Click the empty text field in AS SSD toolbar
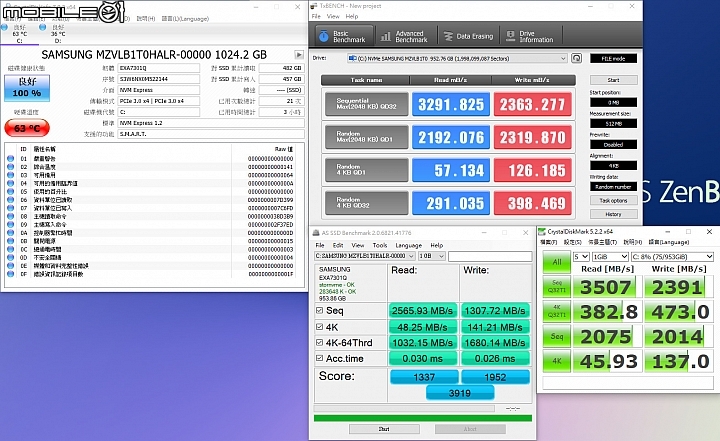This screenshot has width=720, height=441. click(x=490, y=256)
